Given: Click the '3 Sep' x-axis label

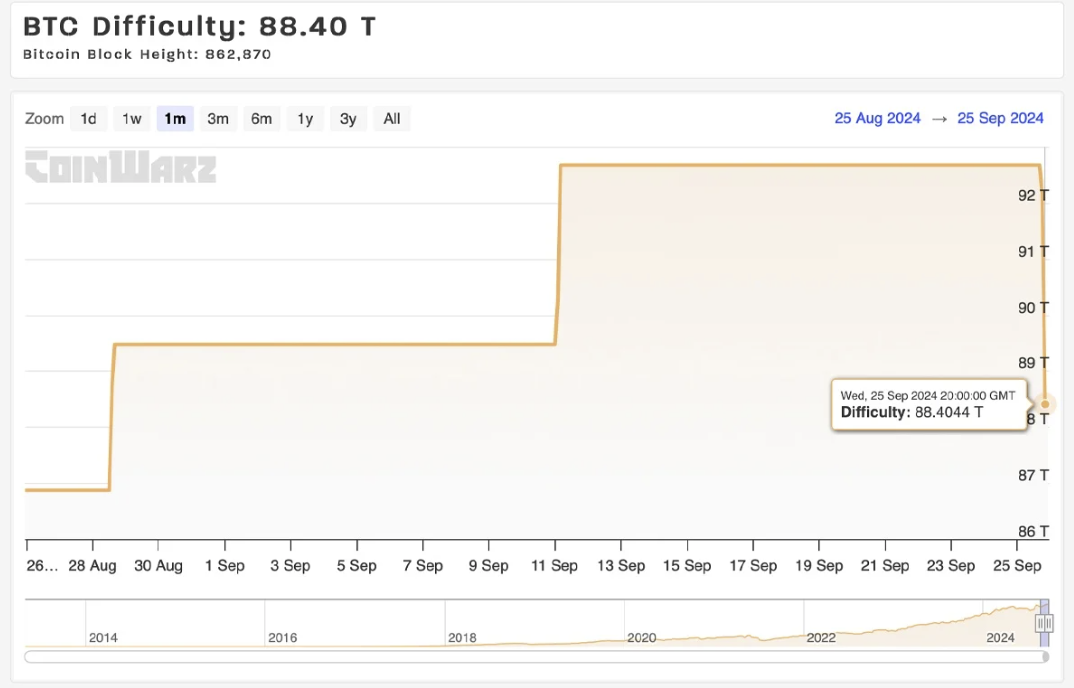Looking at the screenshot, I should [290, 565].
